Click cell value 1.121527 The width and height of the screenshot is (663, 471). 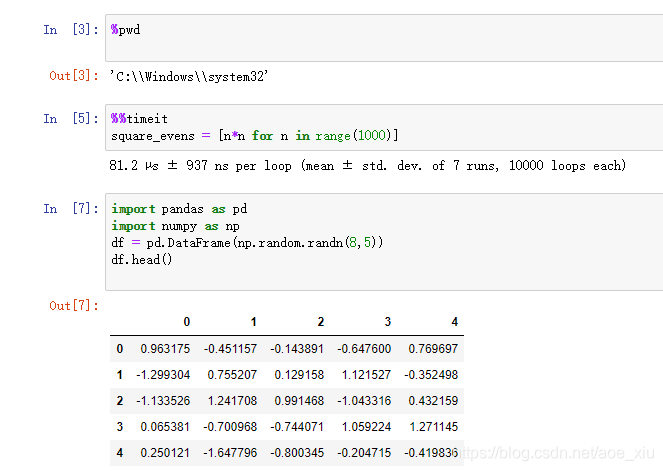(x=366, y=375)
